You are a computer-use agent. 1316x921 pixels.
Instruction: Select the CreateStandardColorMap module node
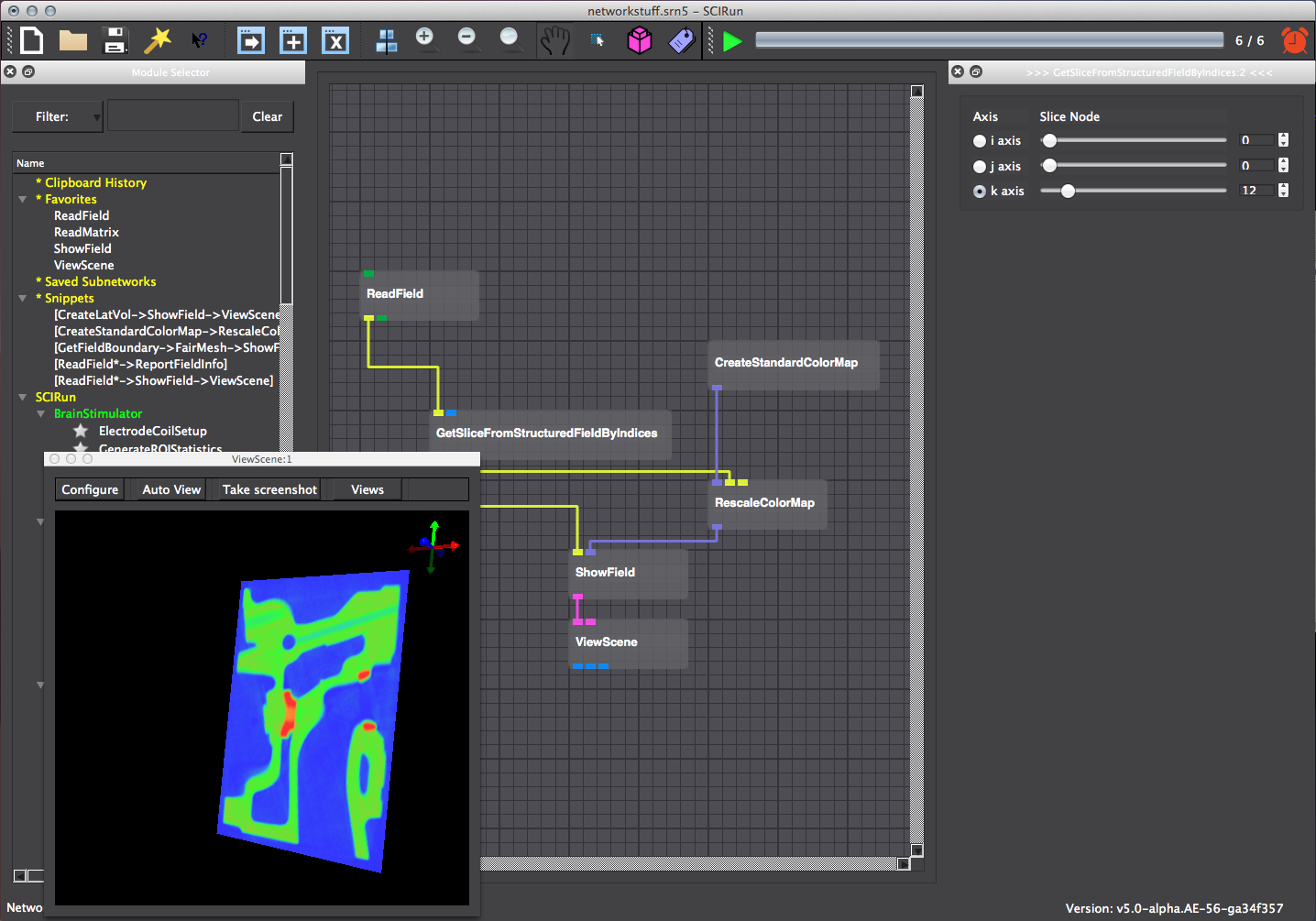pyautogui.click(x=794, y=363)
